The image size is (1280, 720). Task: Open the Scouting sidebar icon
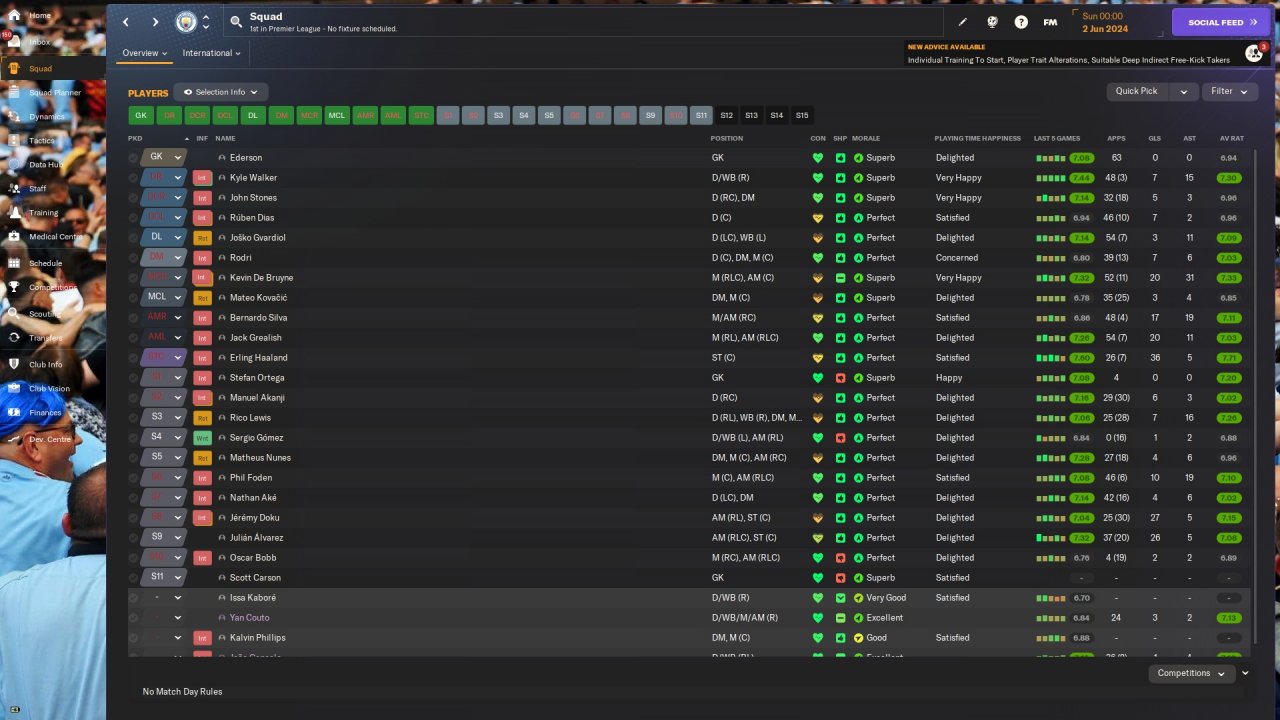point(14,313)
